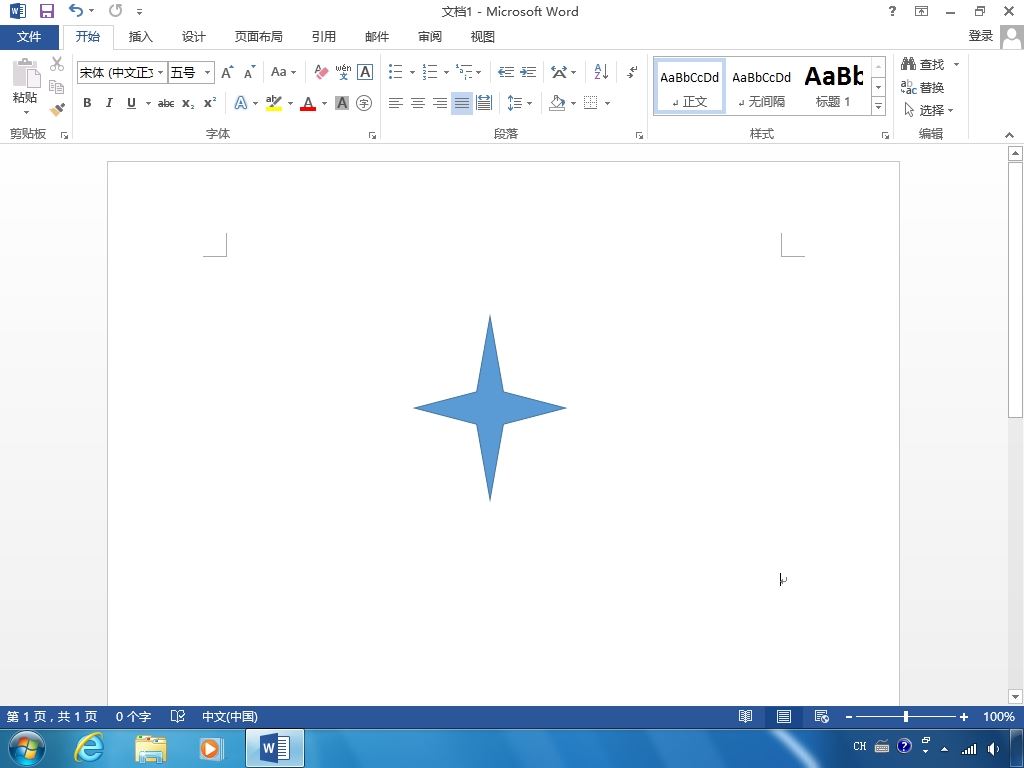This screenshot has height=768, width=1024.
Task: Switch to the 引用 tab
Action: pyautogui.click(x=323, y=37)
